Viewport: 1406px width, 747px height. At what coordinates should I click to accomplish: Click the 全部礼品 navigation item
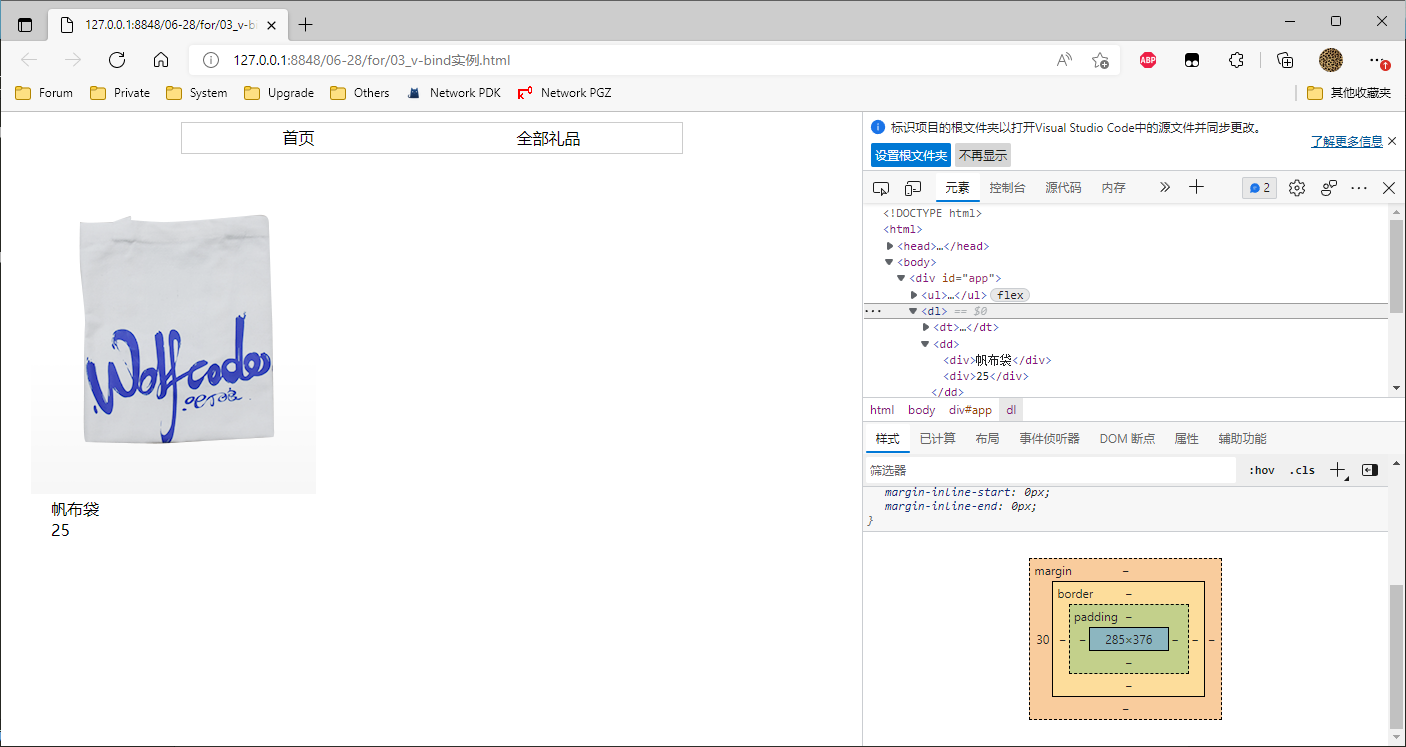[x=548, y=138]
